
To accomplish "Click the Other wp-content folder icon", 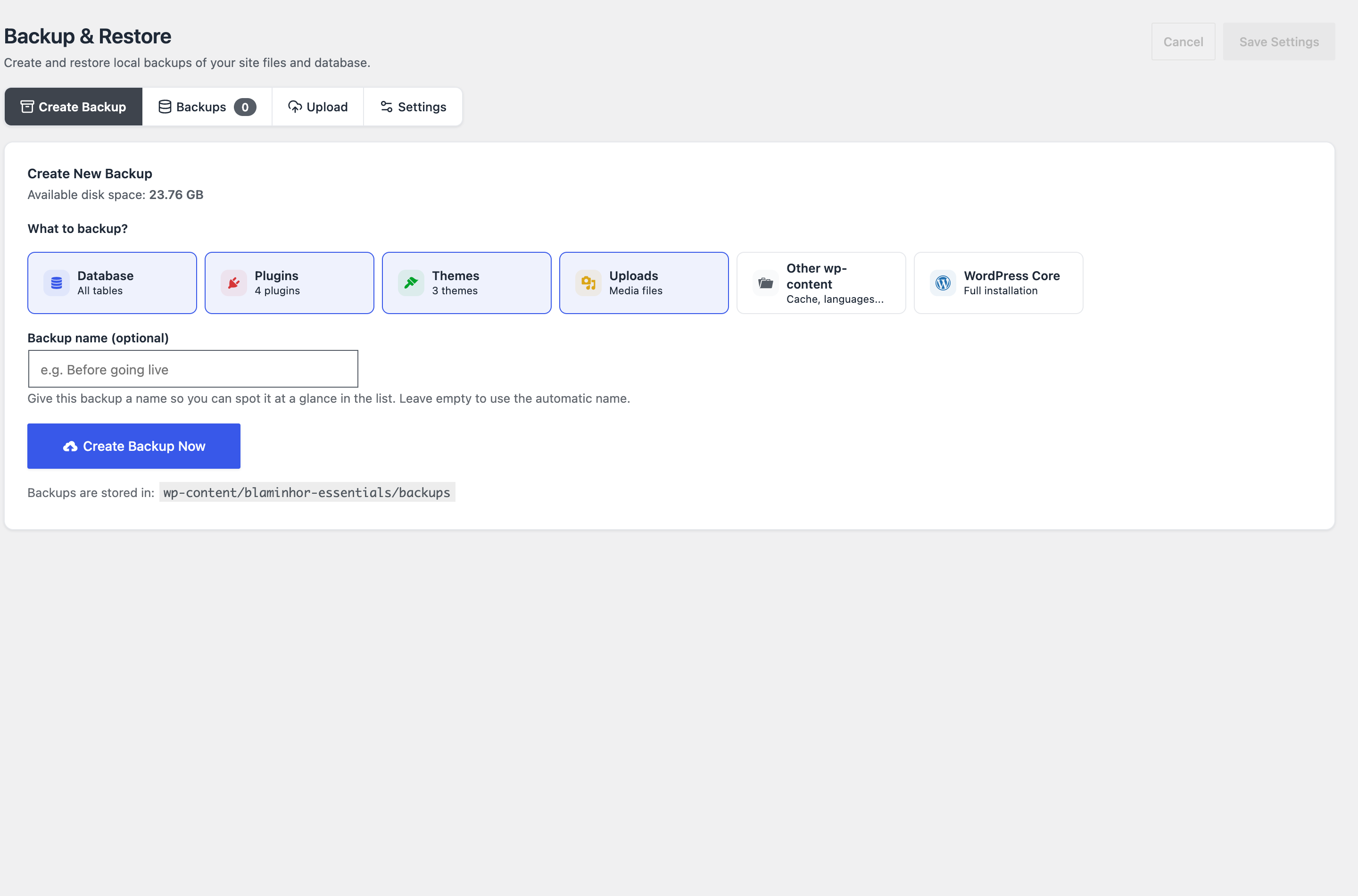I will (x=766, y=283).
